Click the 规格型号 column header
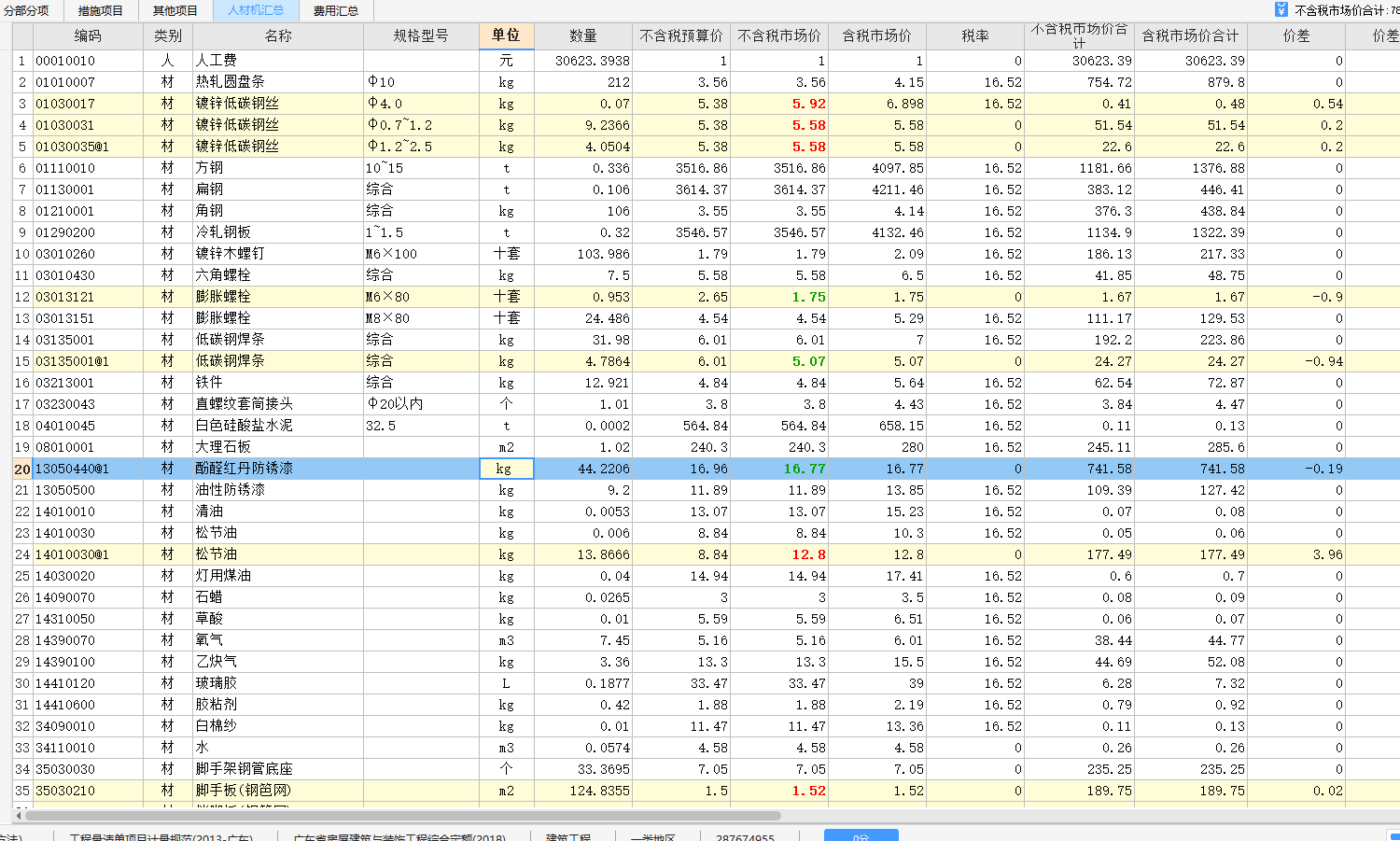1400x841 pixels. click(421, 35)
